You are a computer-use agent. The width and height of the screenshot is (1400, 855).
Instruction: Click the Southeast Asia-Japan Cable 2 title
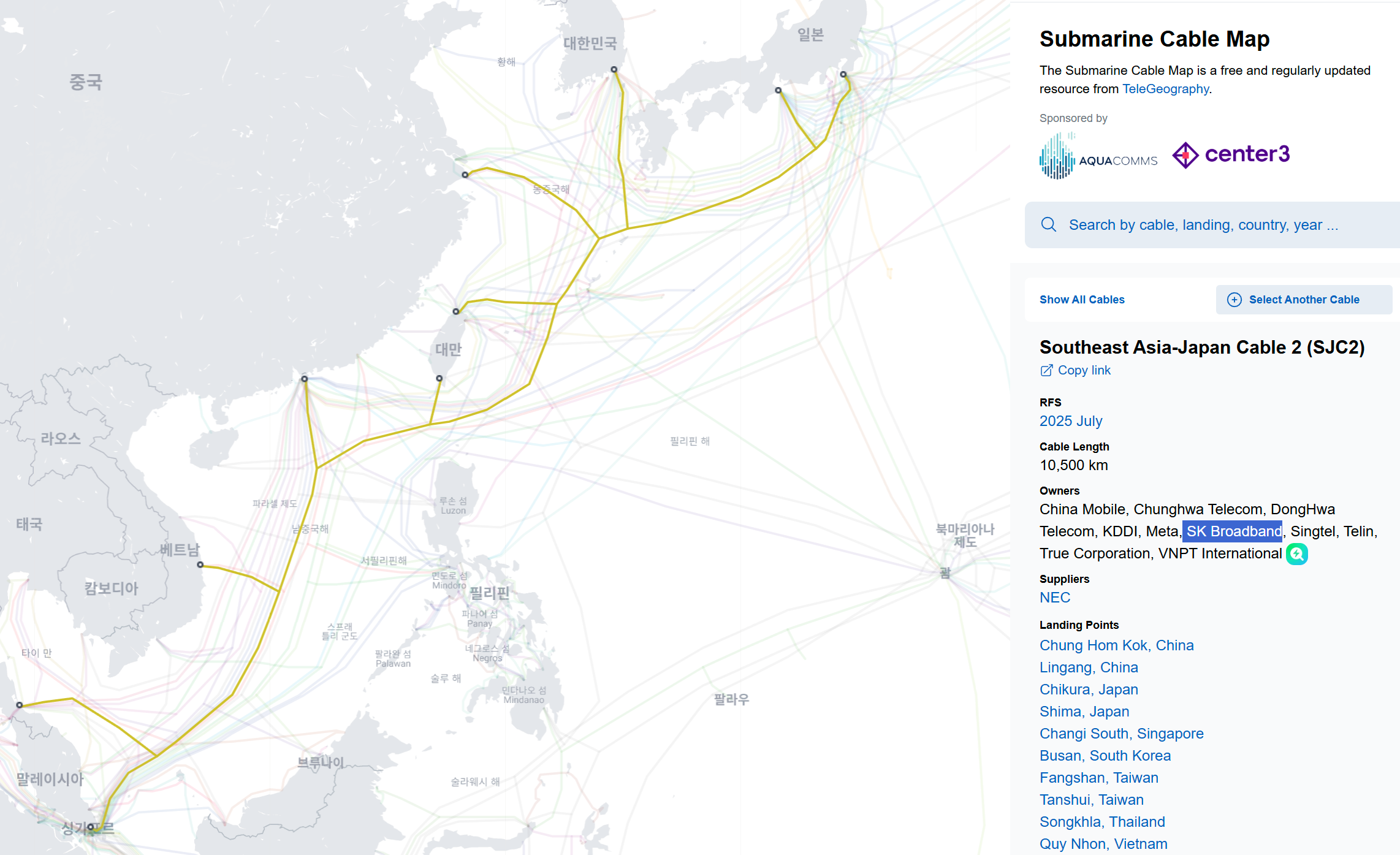1202,348
